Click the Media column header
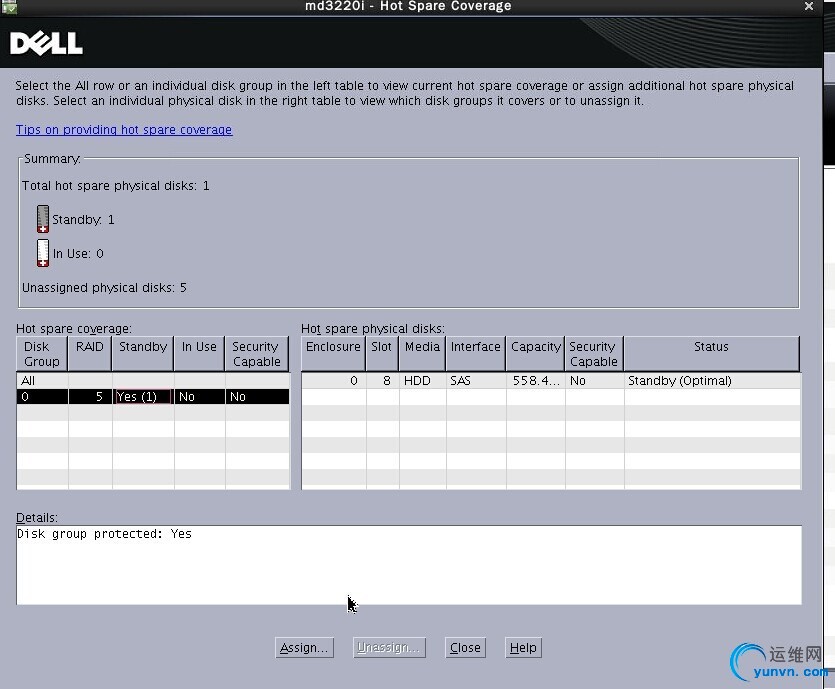835x689 pixels. tap(422, 354)
